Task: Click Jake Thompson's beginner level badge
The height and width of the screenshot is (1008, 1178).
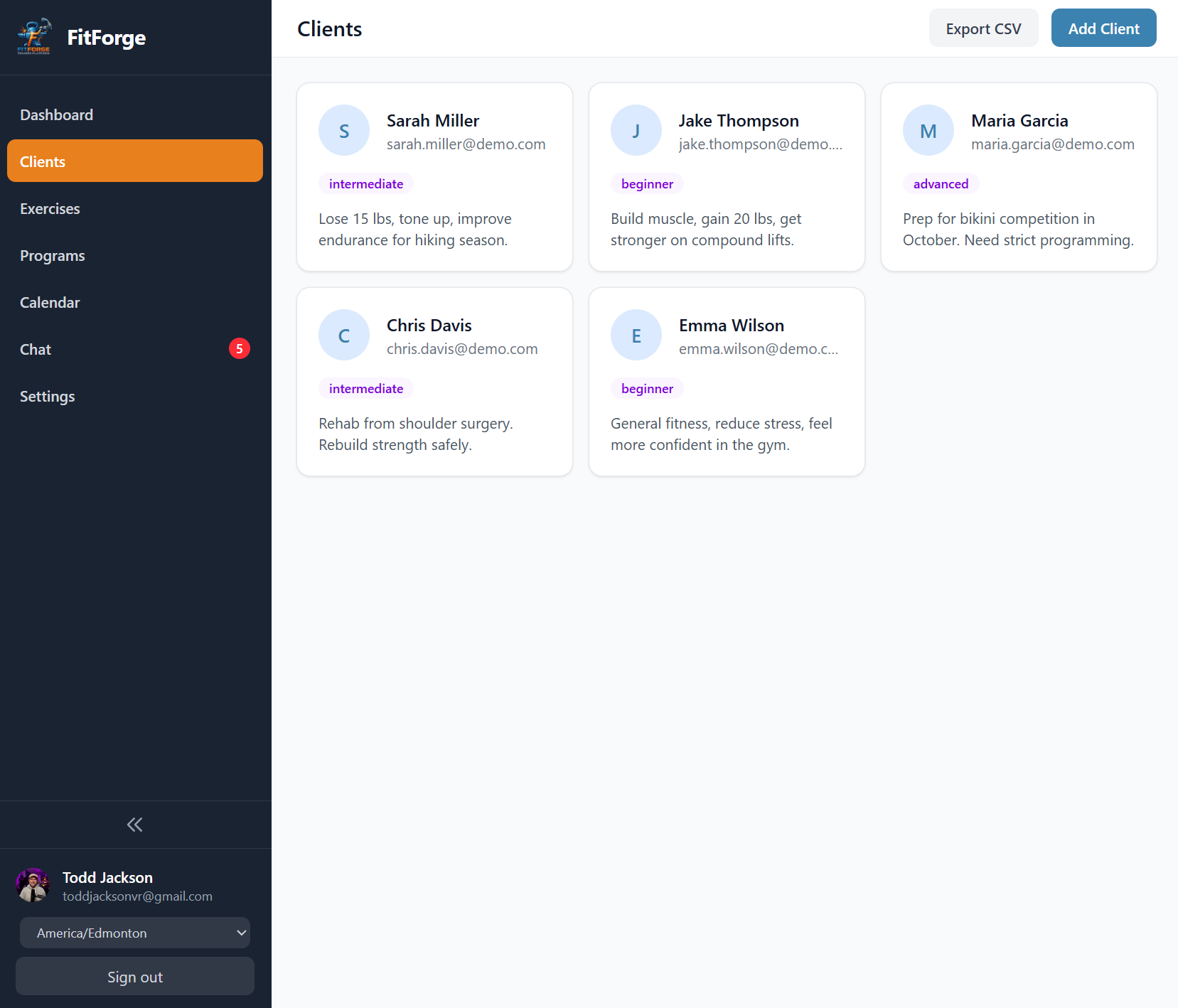Action: [x=647, y=183]
